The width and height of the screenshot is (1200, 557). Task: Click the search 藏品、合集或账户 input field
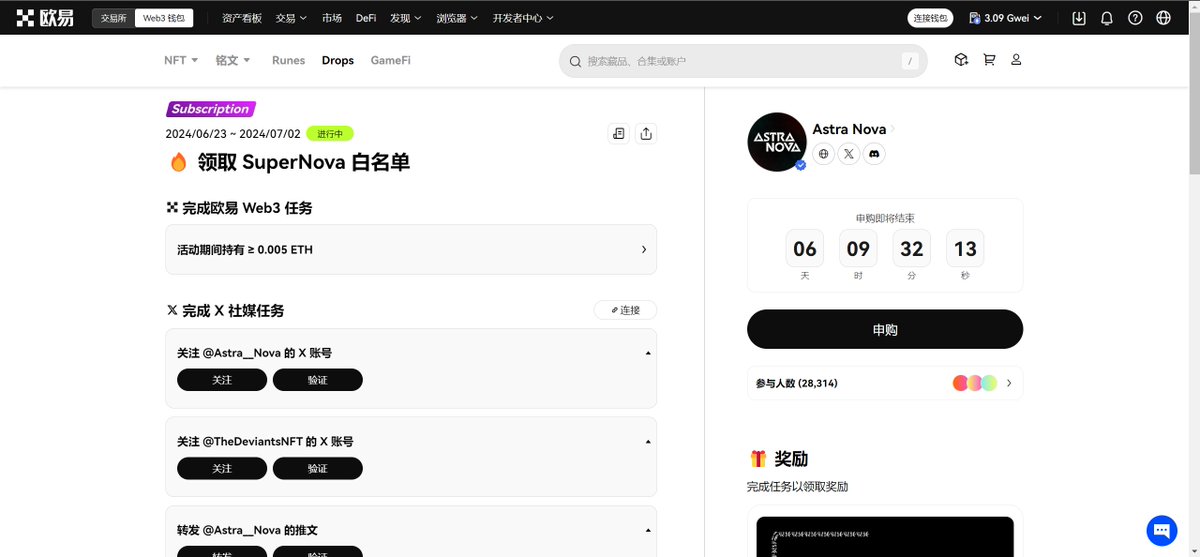tap(743, 61)
